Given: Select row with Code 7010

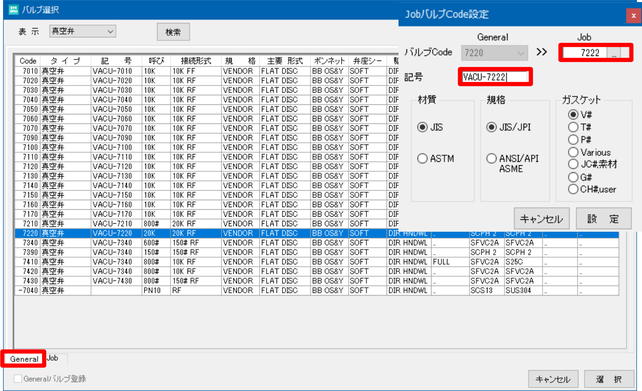Looking at the screenshot, I should point(206,71).
